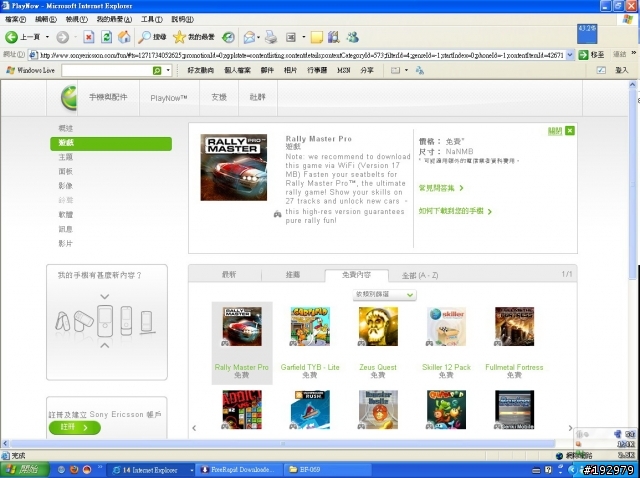Click the address bar URL field
This screenshot has height=478, width=640.
pyautogui.click(x=301, y=55)
